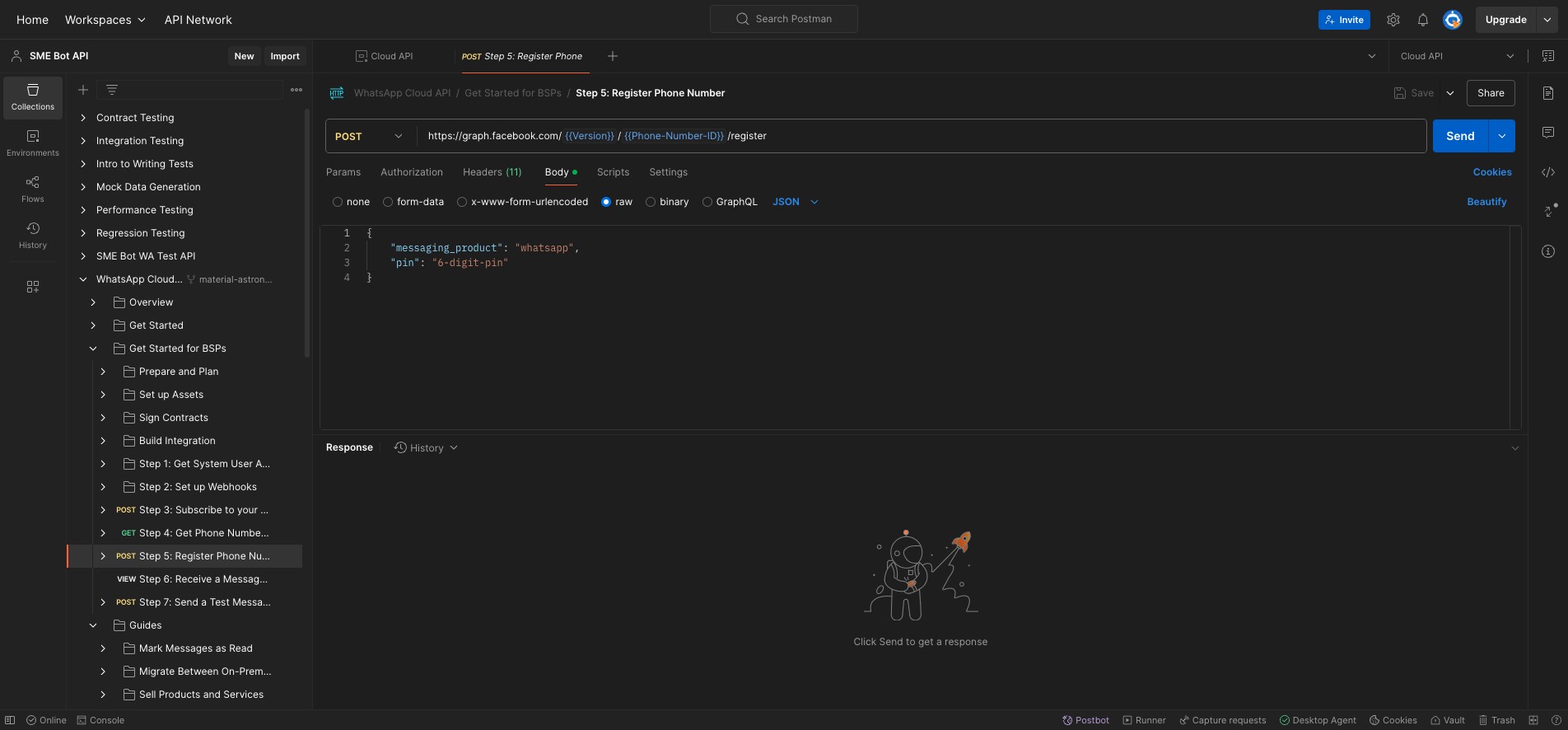
Task: Open the Workspaces dropdown
Action: [105, 20]
